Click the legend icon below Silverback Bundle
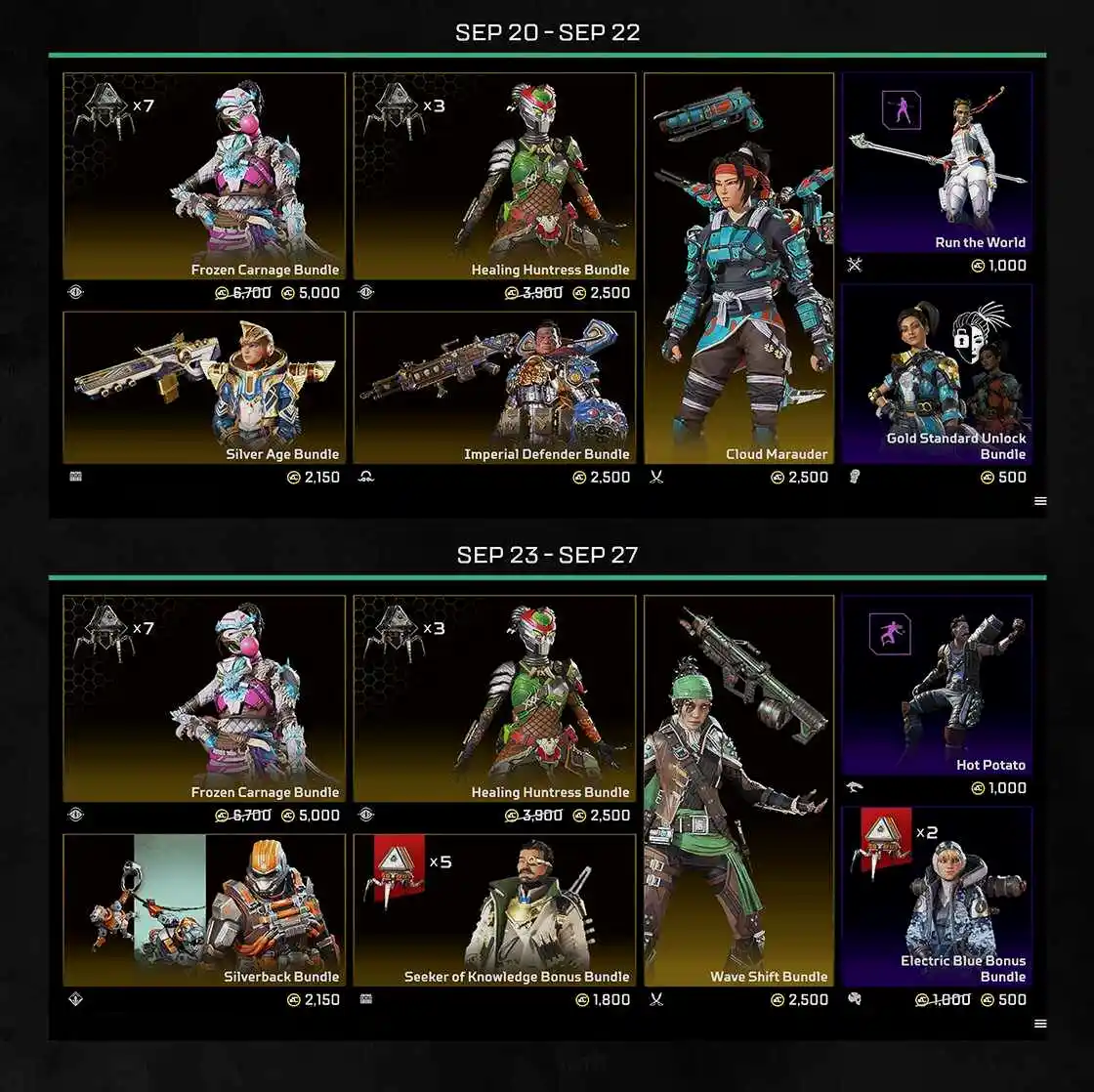The image size is (1094, 1092). pyautogui.click(x=76, y=999)
